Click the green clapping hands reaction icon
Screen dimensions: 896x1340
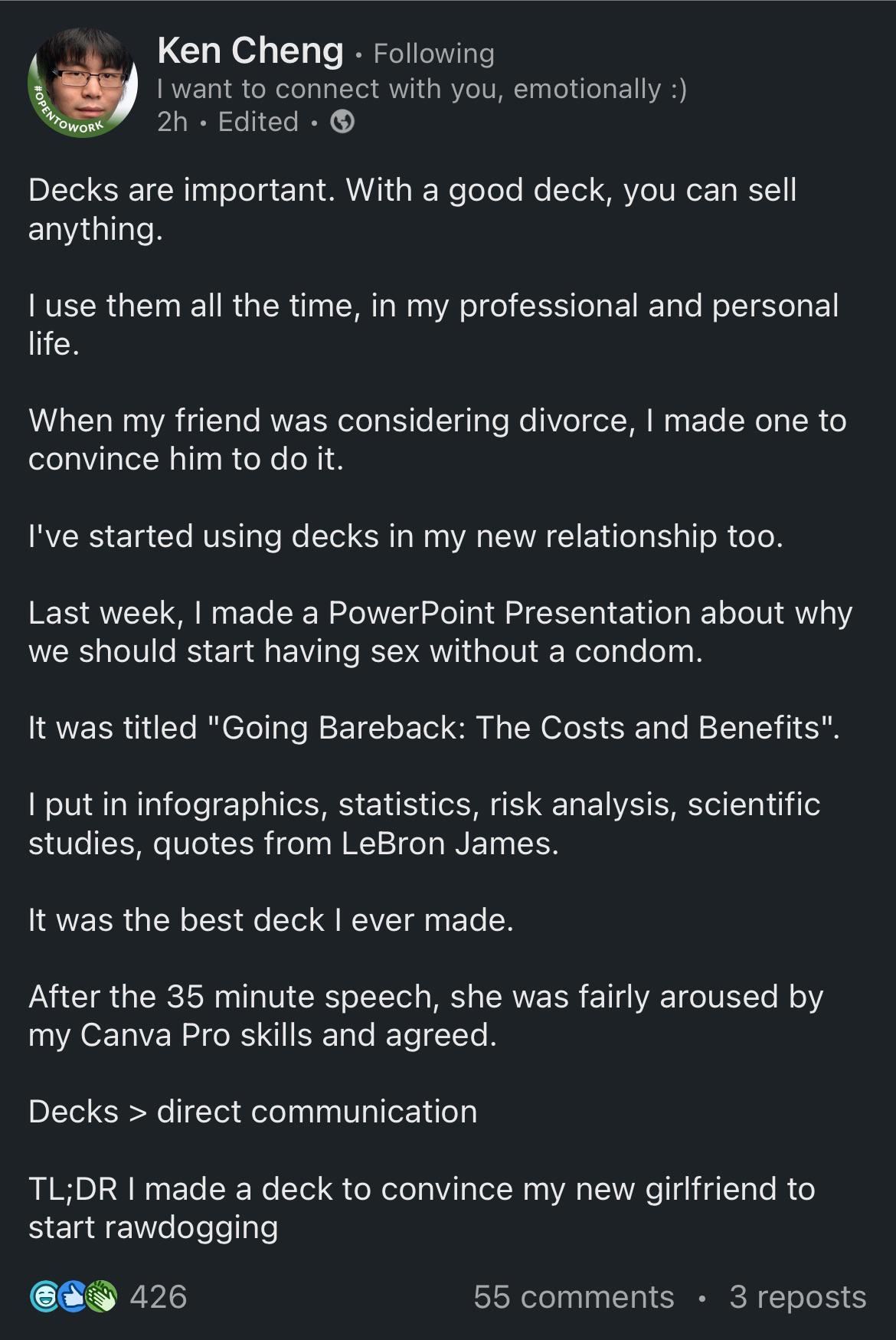click(x=102, y=1296)
